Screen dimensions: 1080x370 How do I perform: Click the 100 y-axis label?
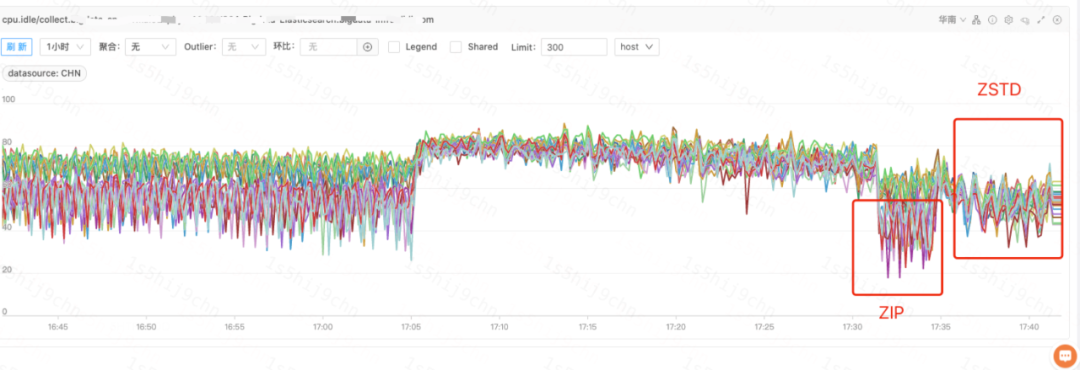(9, 99)
